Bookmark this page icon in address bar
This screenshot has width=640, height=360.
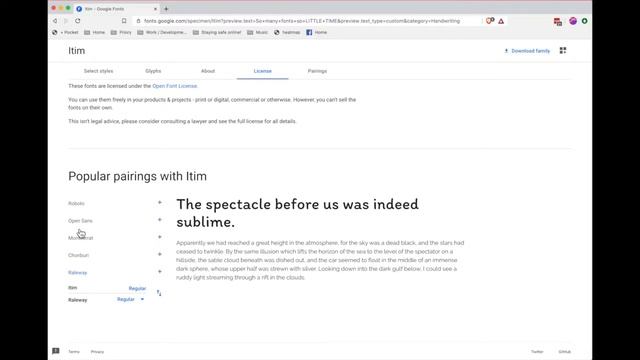124,21
